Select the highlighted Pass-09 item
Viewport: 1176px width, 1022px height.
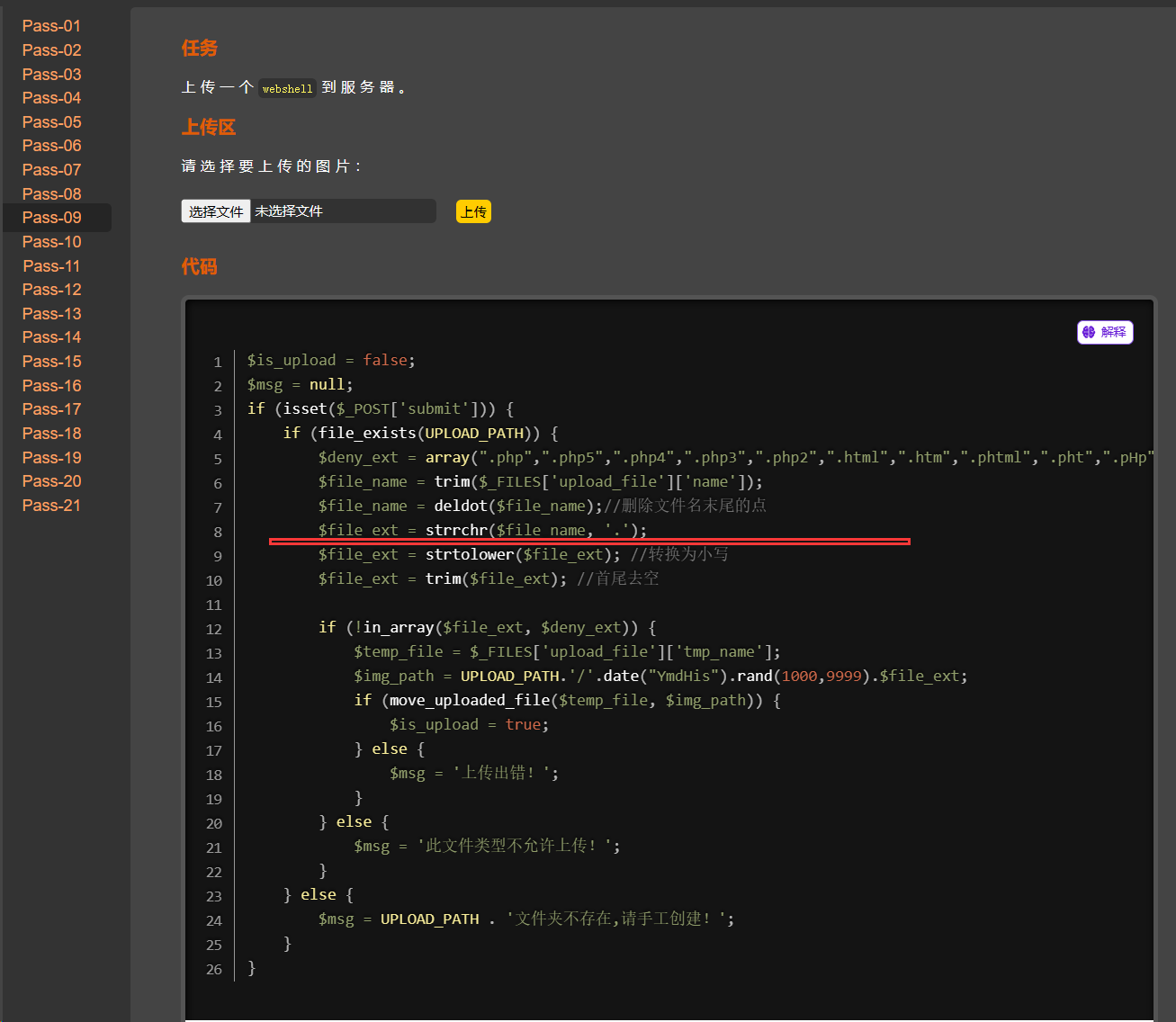tap(52, 218)
